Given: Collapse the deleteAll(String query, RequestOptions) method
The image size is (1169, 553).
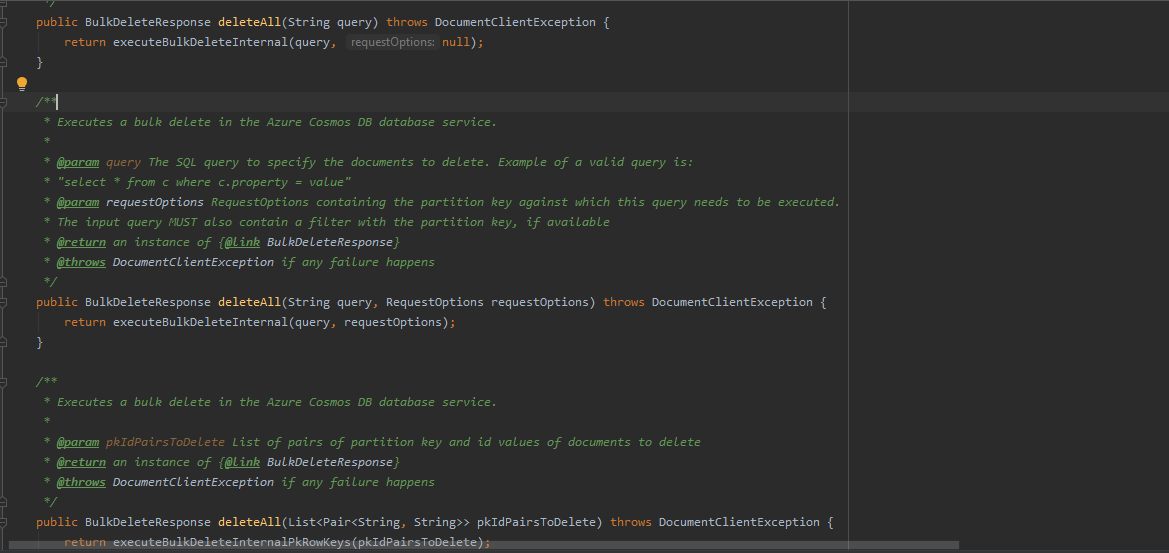Looking at the screenshot, I should (x=4, y=302).
